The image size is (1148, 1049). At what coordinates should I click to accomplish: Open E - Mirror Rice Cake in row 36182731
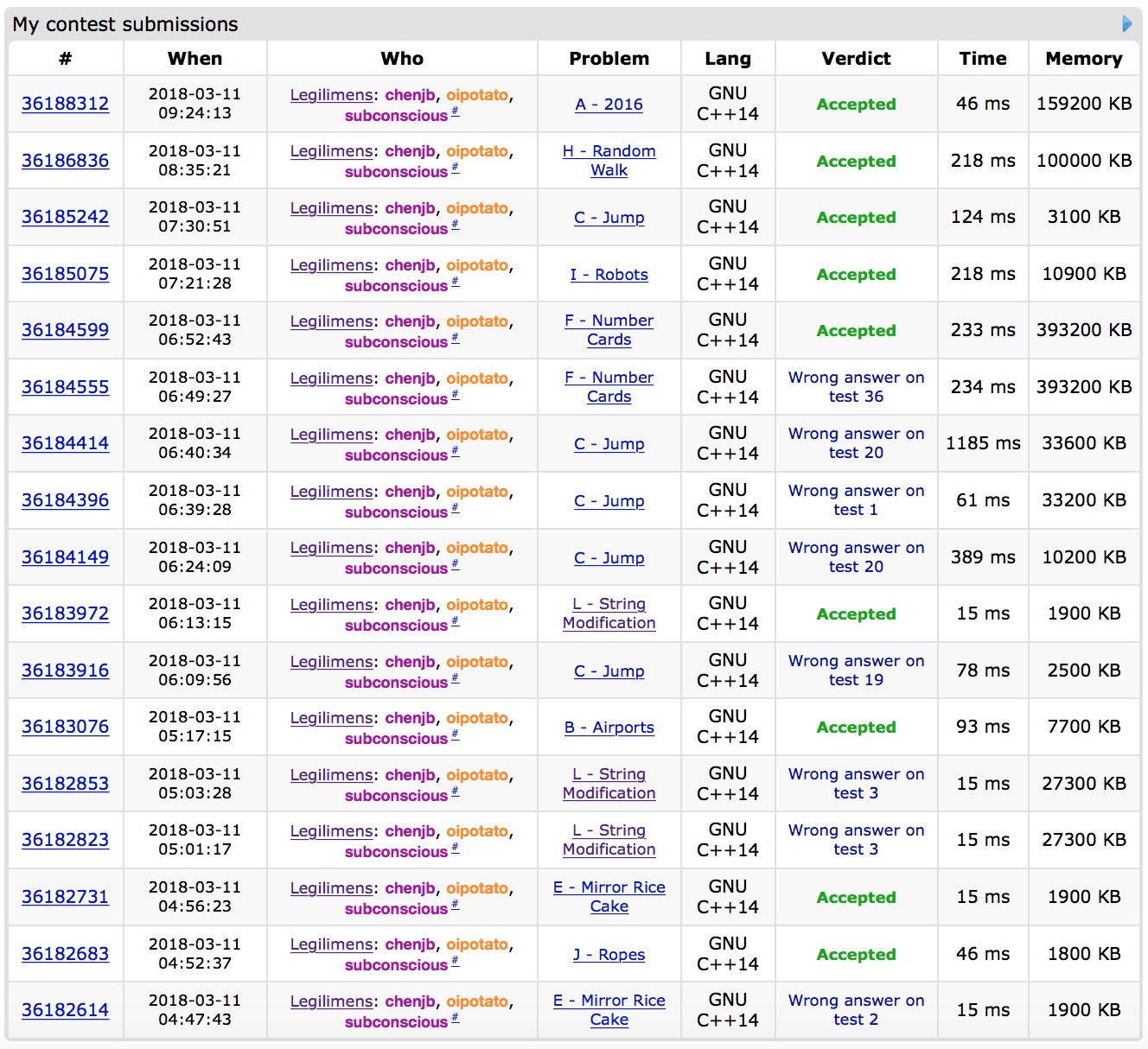(x=609, y=897)
